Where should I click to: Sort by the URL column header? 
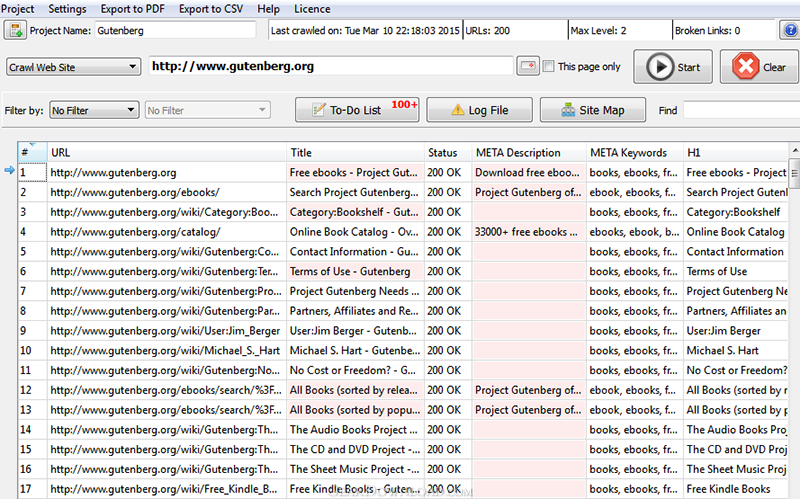(167, 153)
